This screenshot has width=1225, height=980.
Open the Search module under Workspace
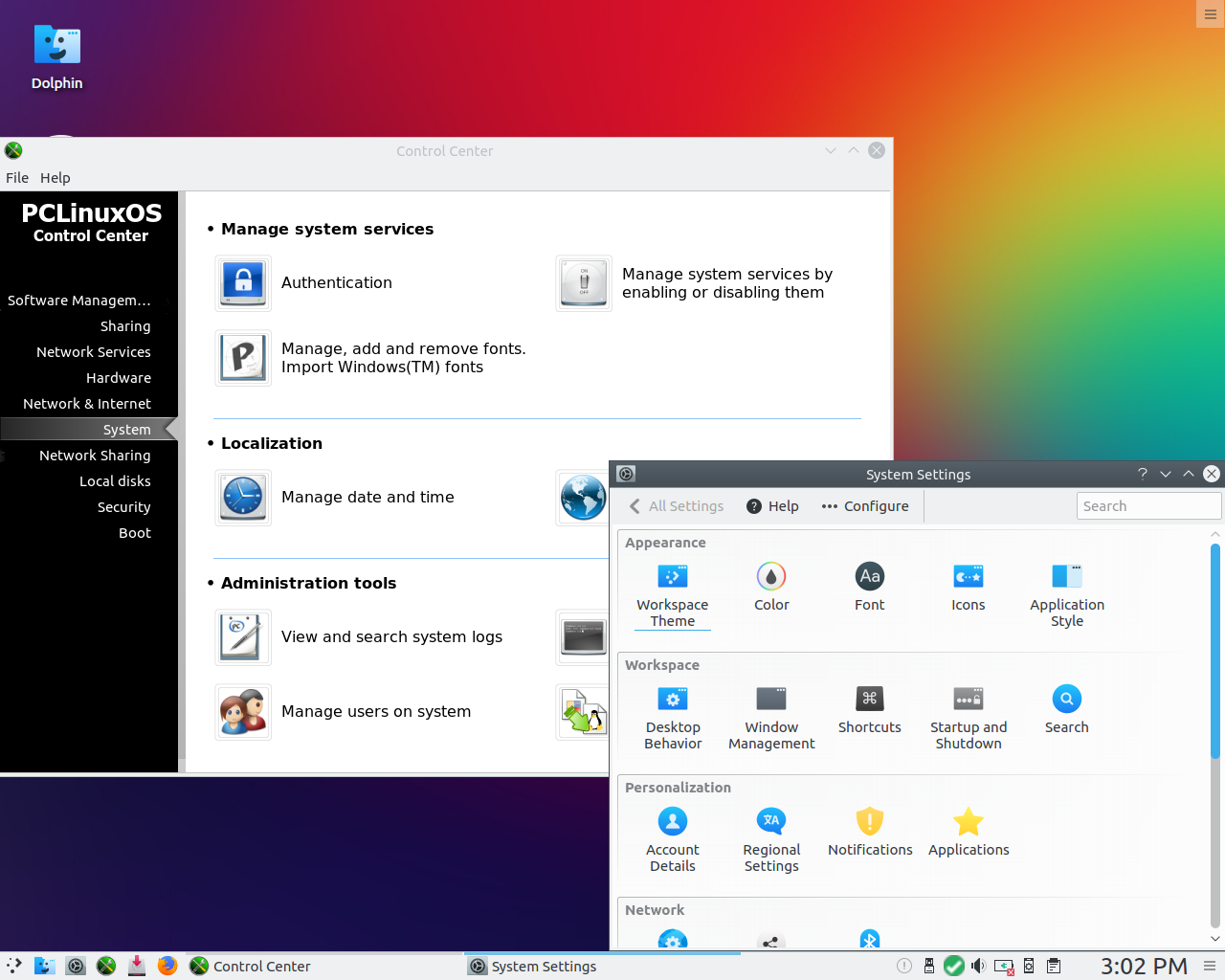click(x=1067, y=709)
